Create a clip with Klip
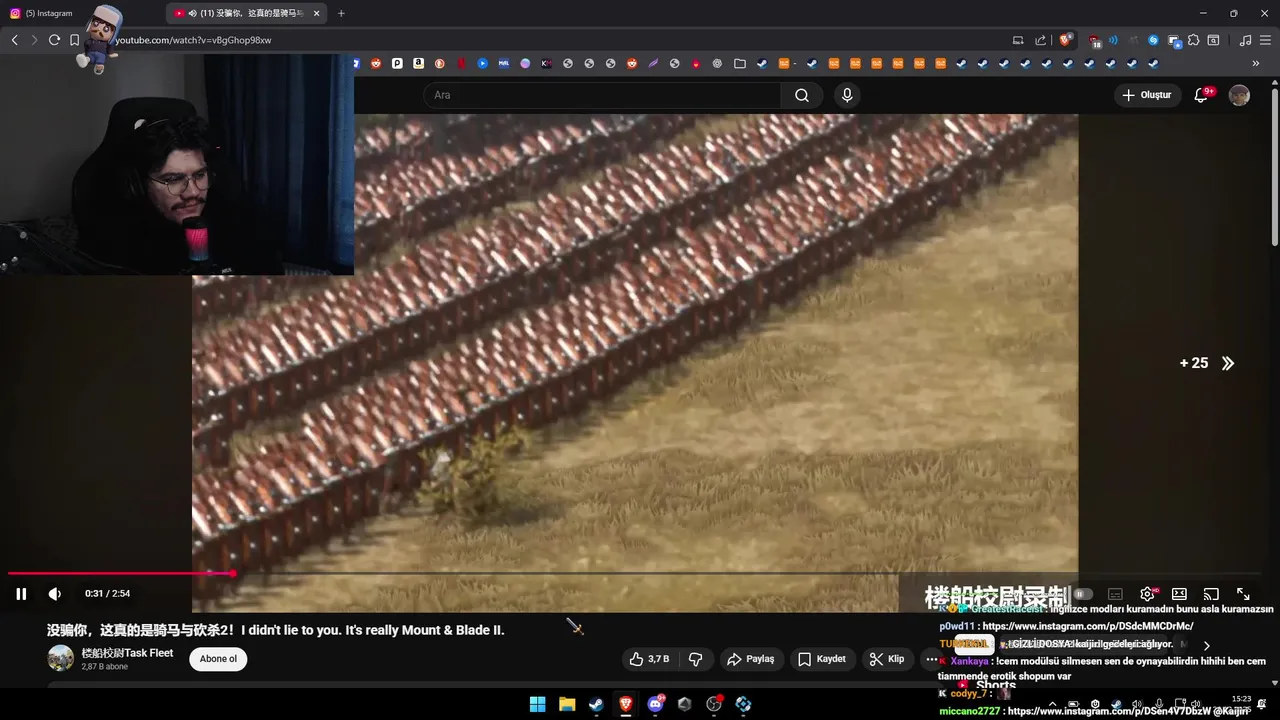This screenshot has height=720, width=1280. point(887,659)
